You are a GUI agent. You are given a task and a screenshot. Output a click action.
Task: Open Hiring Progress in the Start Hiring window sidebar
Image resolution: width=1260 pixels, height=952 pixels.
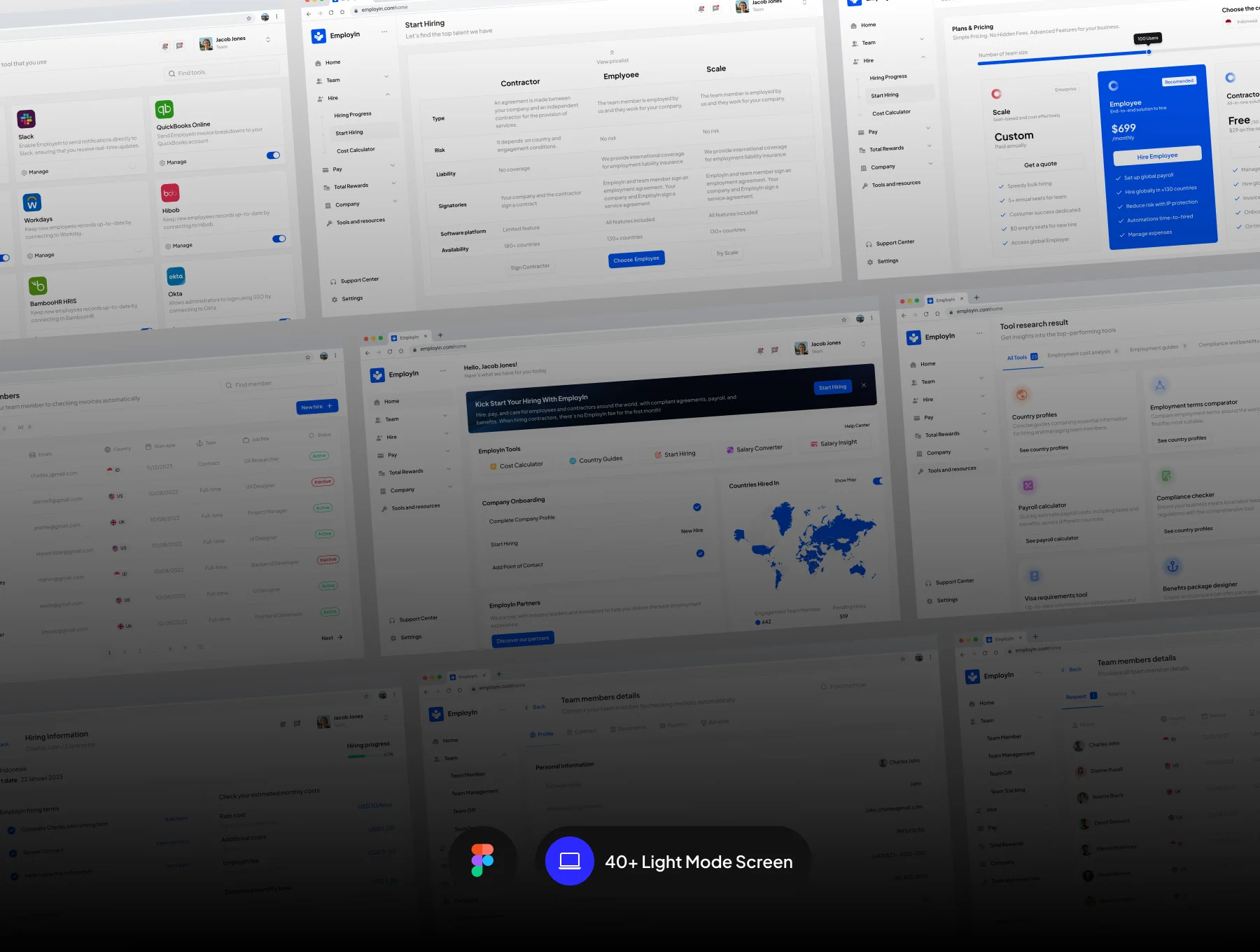[353, 114]
